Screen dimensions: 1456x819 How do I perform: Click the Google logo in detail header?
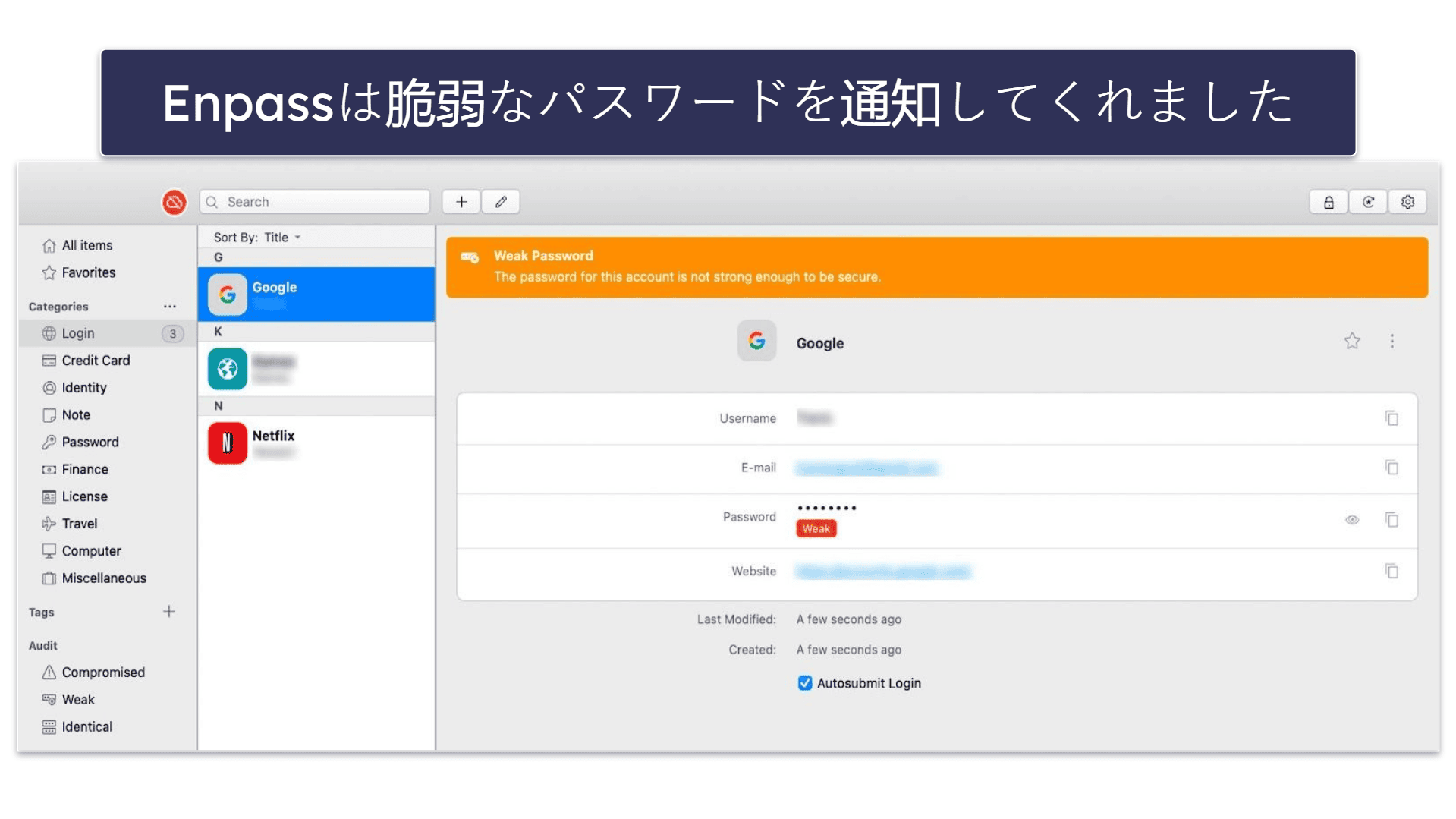point(756,342)
